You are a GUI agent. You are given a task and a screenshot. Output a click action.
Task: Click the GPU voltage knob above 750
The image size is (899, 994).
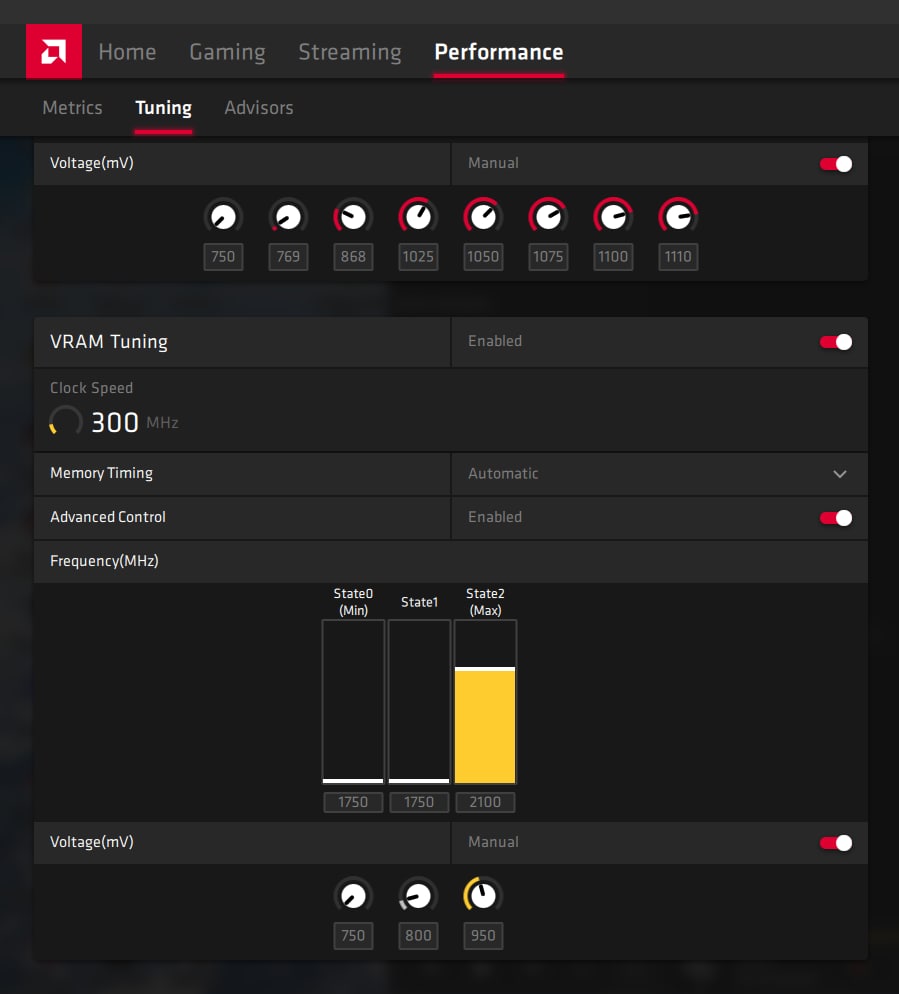pos(223,217)
